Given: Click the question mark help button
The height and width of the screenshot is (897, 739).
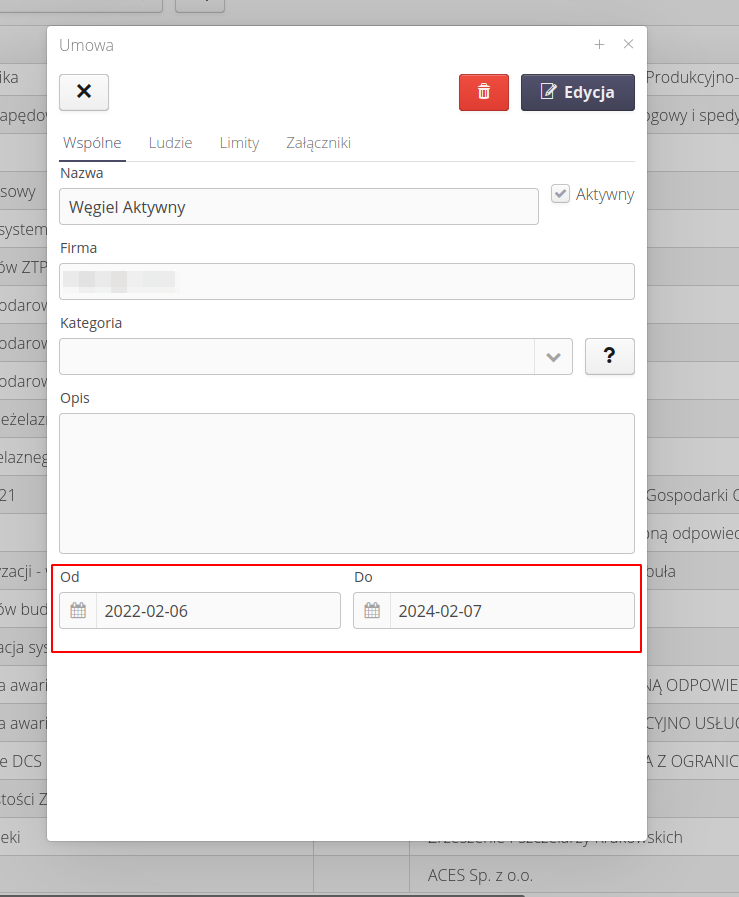Looking at the screenshot, I should pos(609,356).
